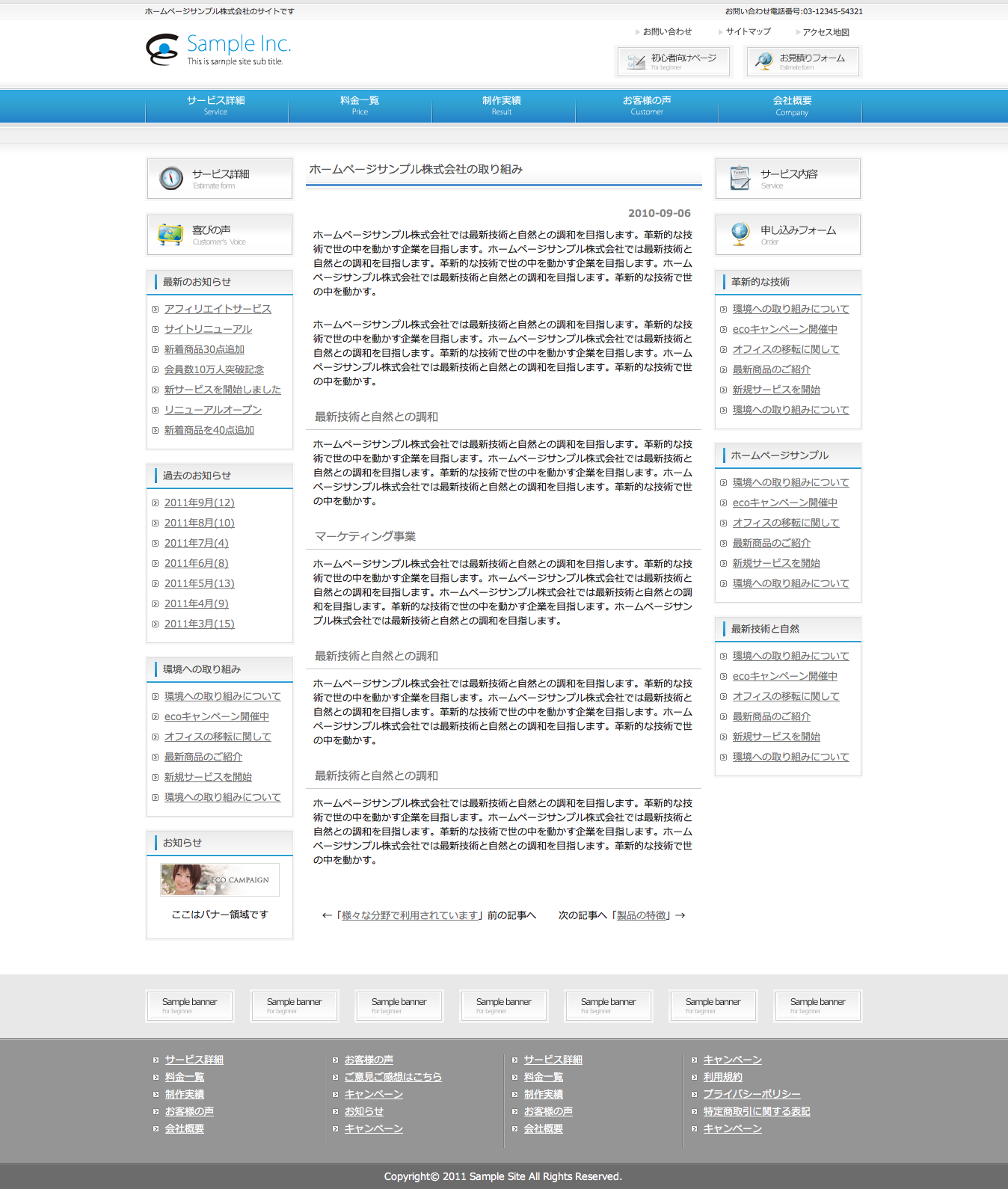Select the 制作実績 Result navigation item
Image resolution: width=1008 pixels, height=1189 pixels.
coord(502,105)
